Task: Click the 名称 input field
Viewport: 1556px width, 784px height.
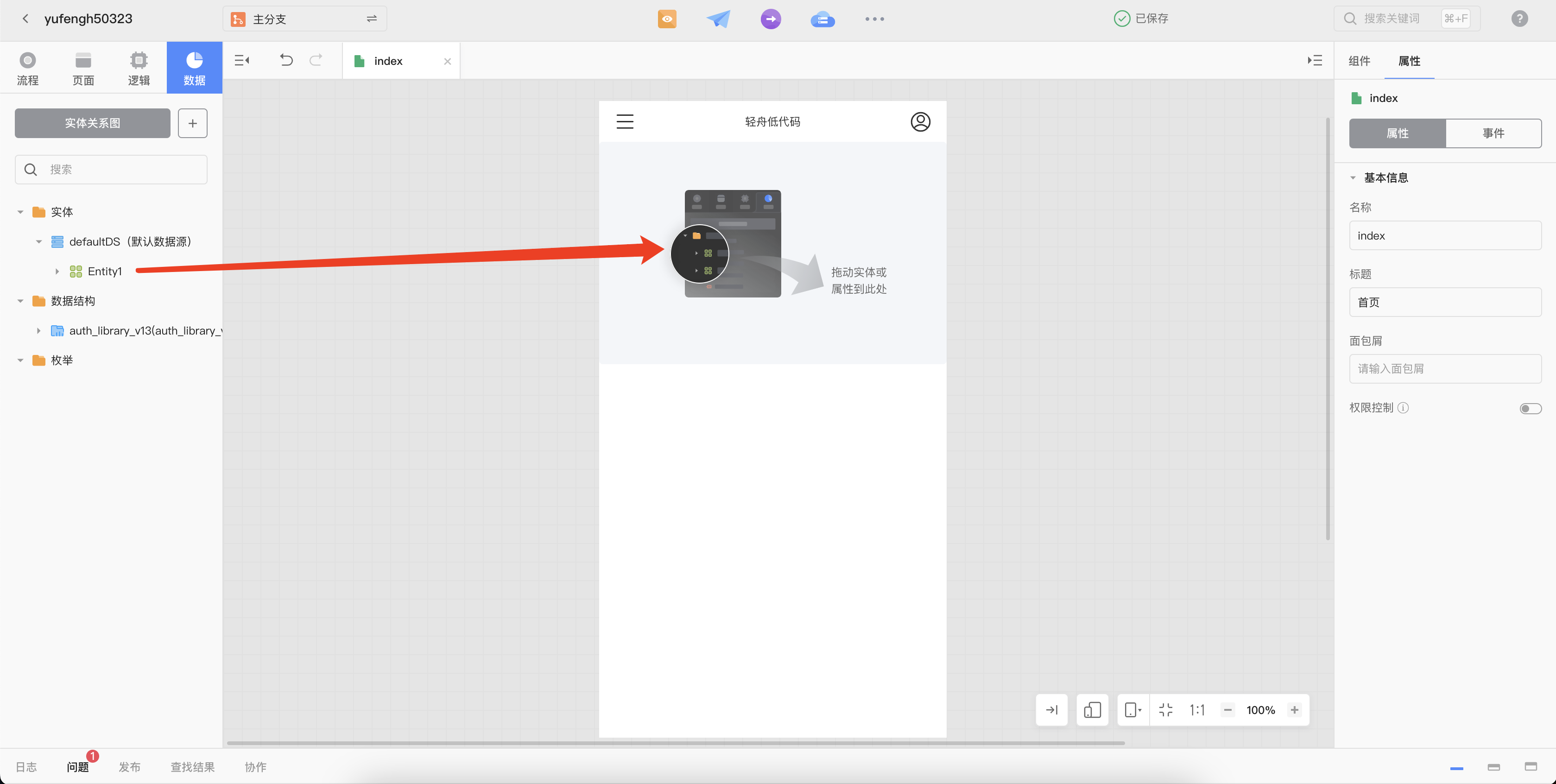Action: click(1445, 235)
